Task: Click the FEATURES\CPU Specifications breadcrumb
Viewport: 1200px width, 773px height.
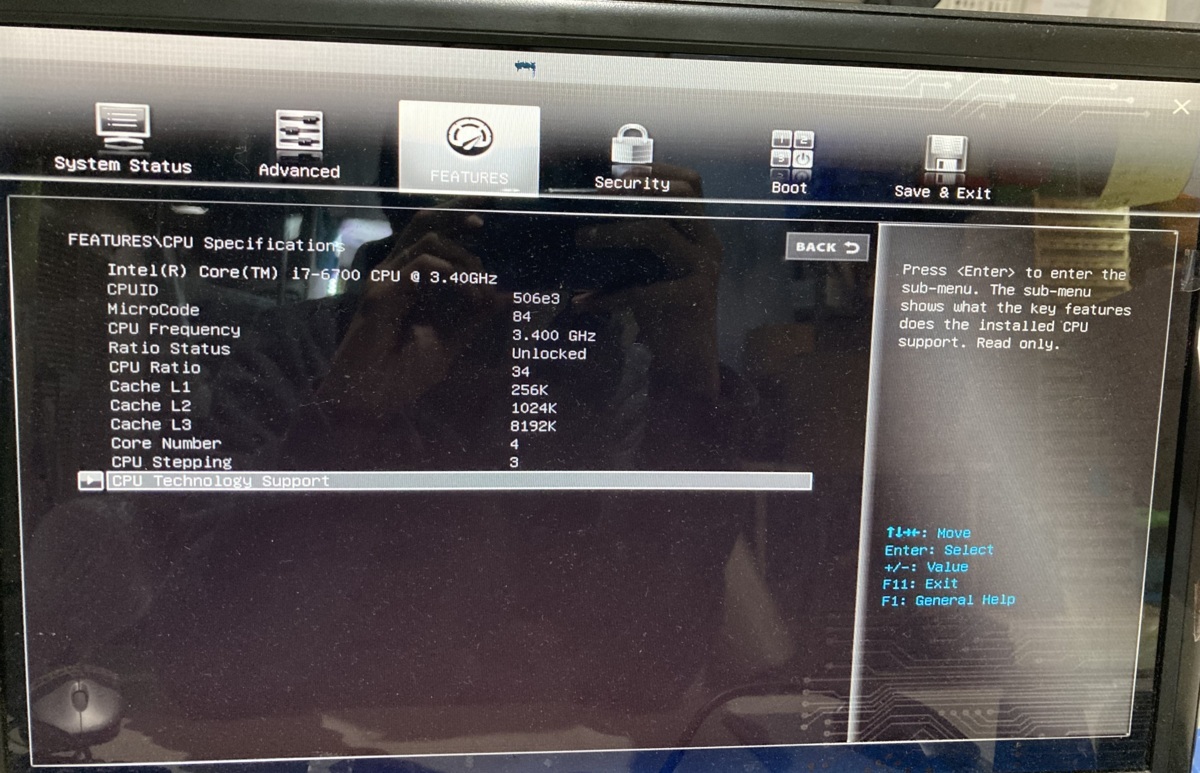Action: pos(206,242)
